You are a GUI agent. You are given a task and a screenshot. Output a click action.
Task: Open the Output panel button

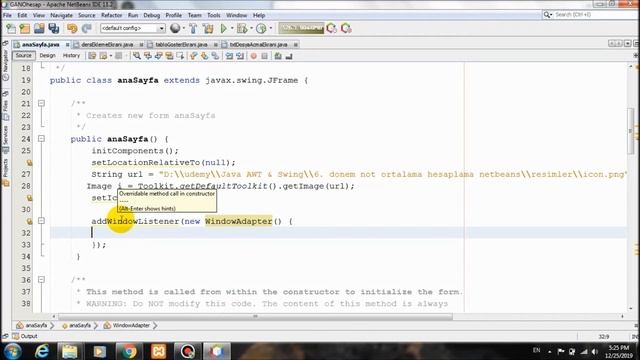(x=25, y=336)
